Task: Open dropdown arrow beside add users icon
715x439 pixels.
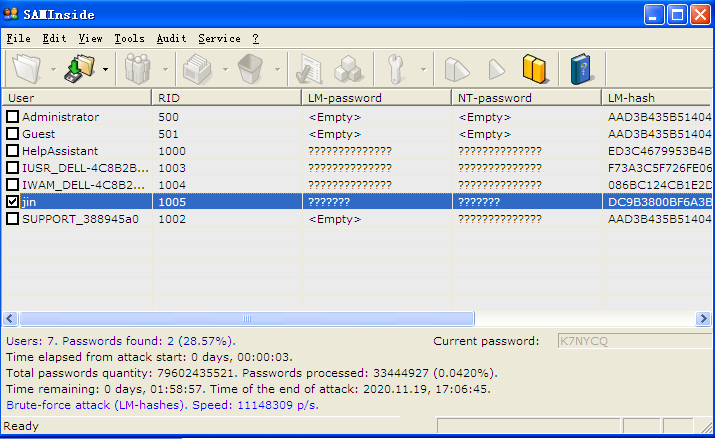Action: 166,70
